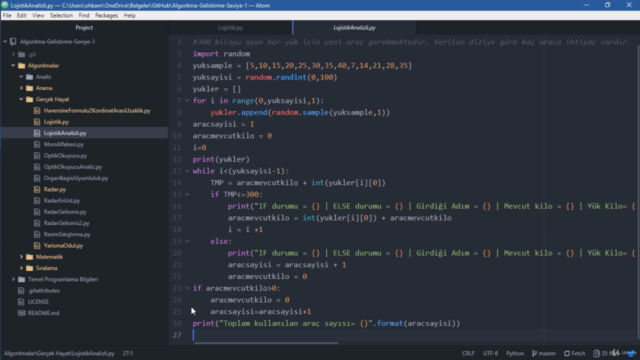Viewport: 640px width, 360px height.
Task: Fold the else block at line 19
Action: click(x=187, y=241)
